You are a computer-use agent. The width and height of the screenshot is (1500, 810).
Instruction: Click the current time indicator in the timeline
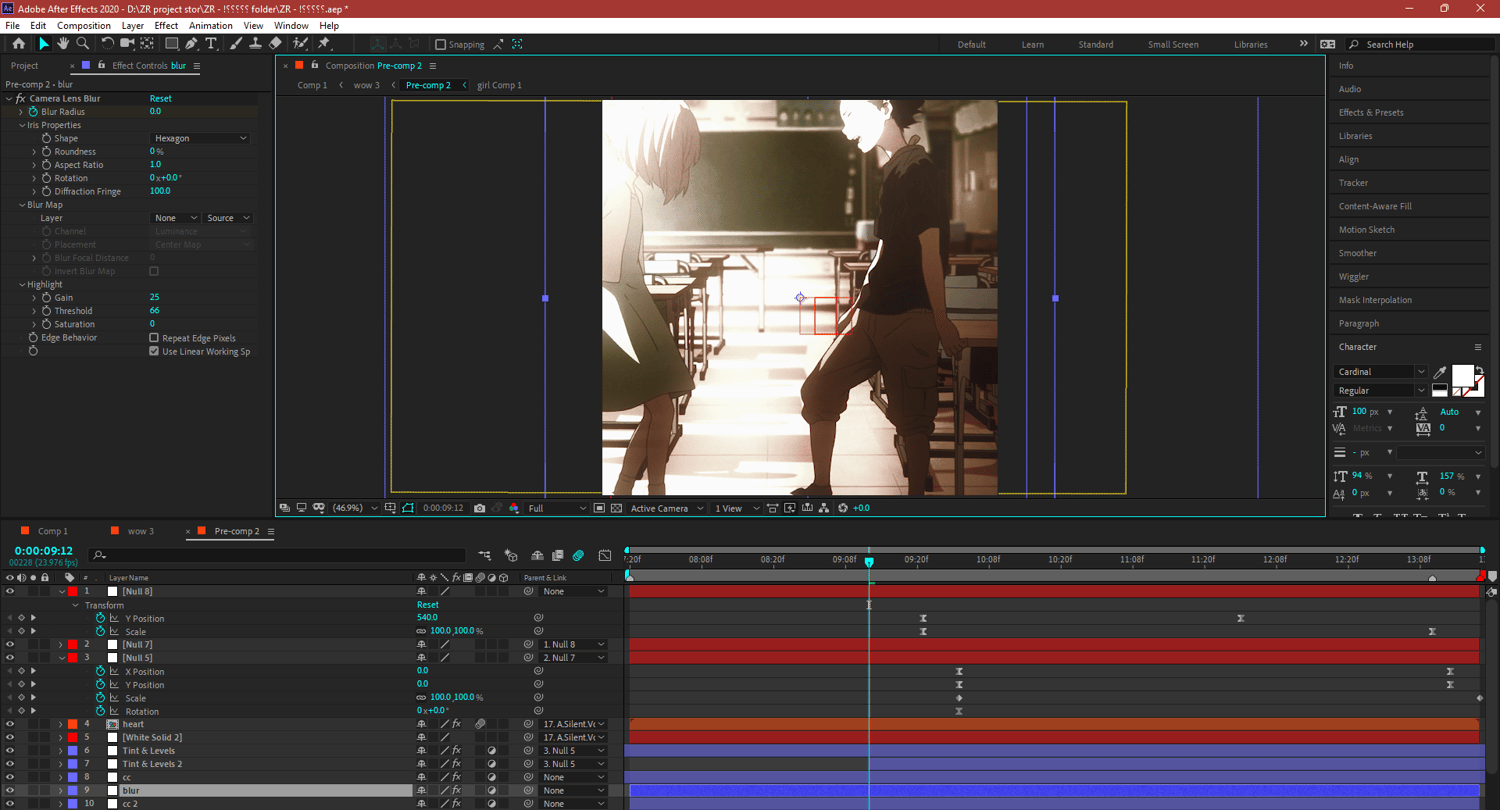pos(869,562)
